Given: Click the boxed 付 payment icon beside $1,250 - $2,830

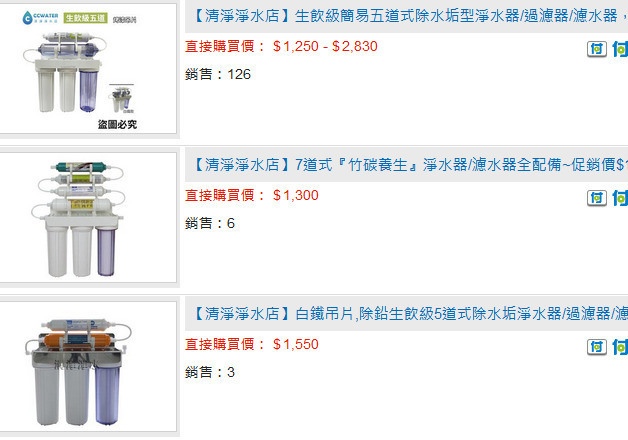Looking at the screenshot, I should point(597,49).
